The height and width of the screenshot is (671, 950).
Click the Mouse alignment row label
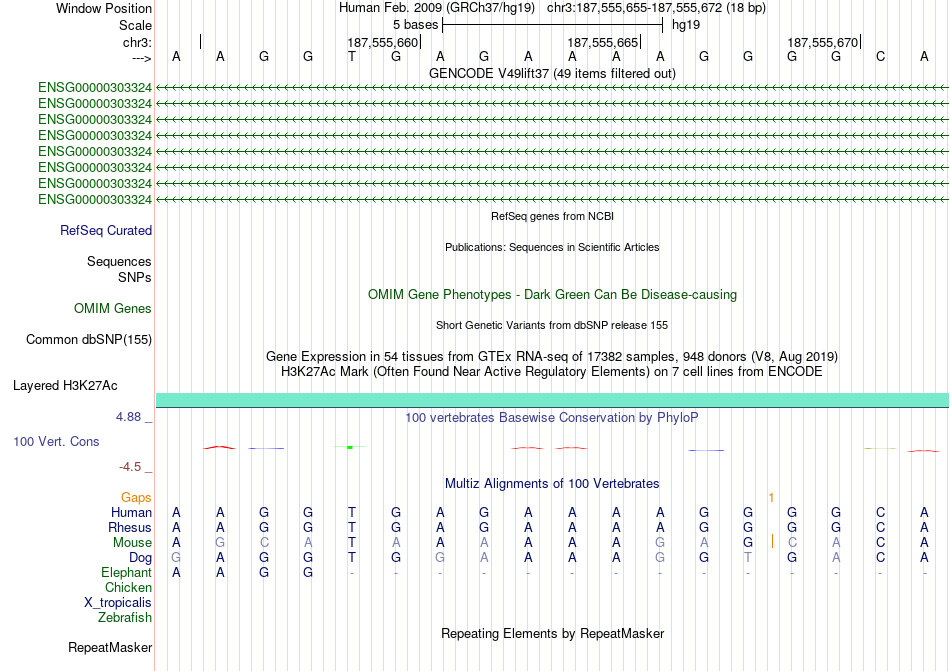coord(132,543)
